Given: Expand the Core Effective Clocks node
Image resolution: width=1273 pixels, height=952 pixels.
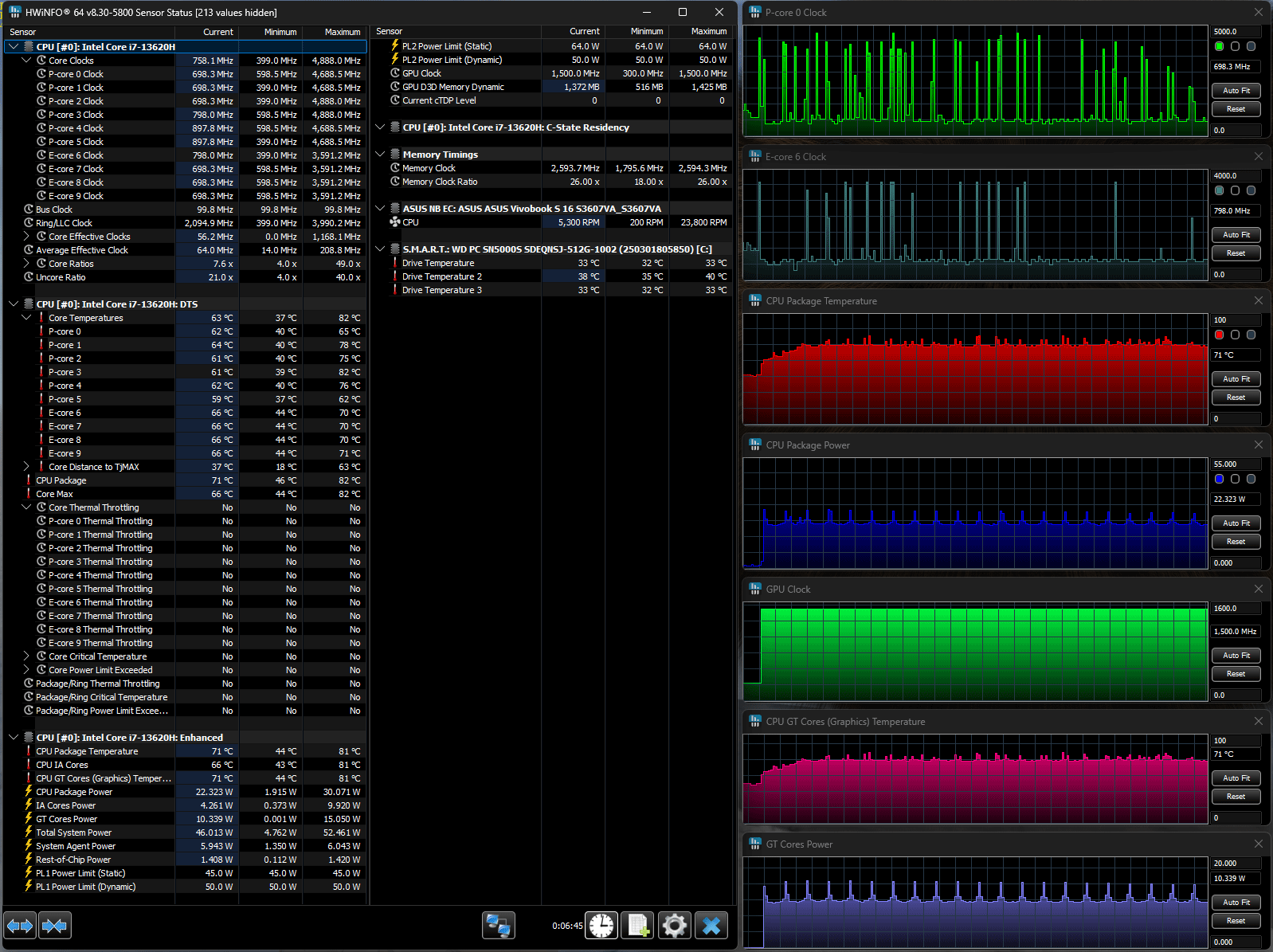Looking at the screenshot, I should tap(26, 237).
